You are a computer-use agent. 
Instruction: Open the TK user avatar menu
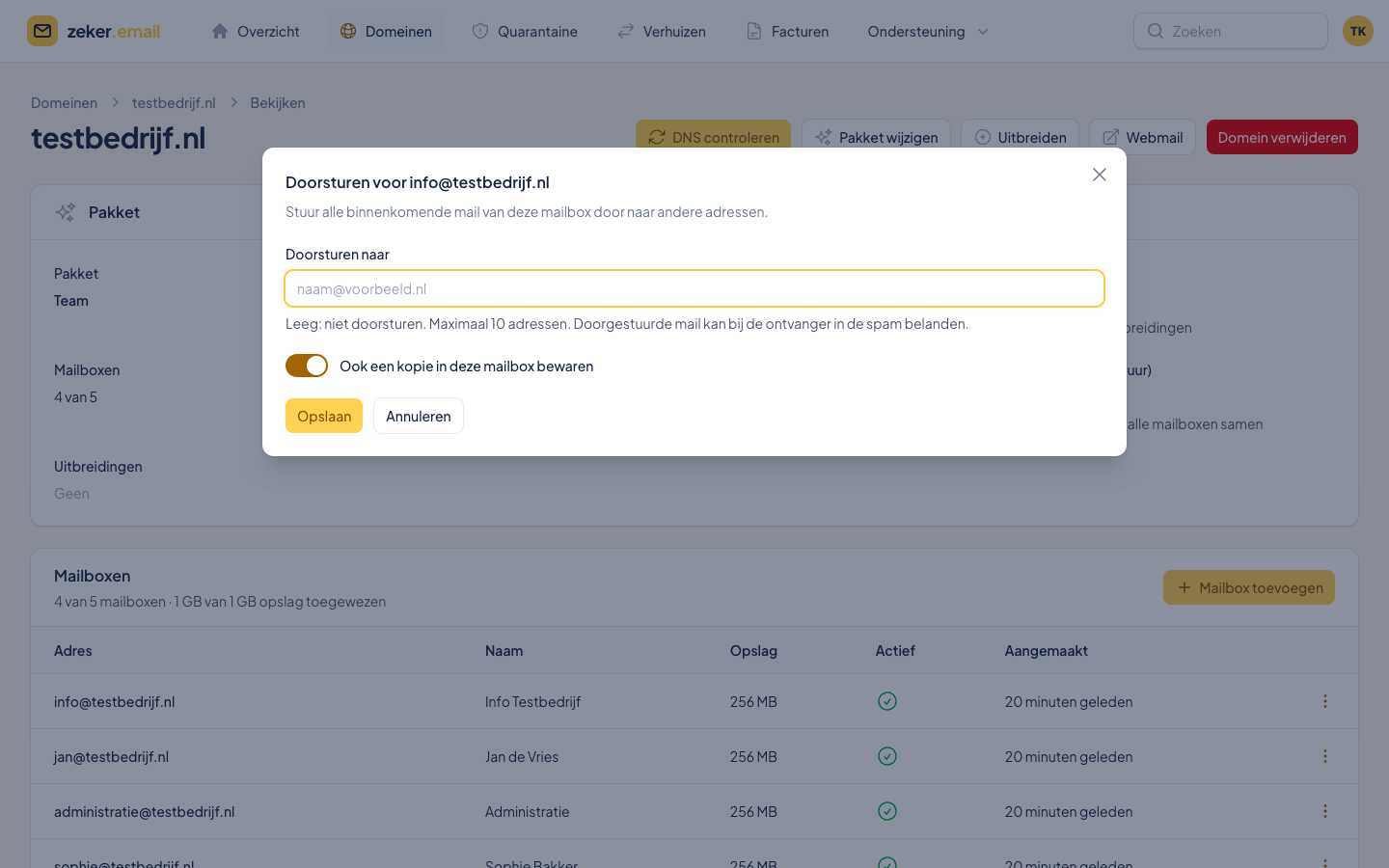tap(1358, 31)
